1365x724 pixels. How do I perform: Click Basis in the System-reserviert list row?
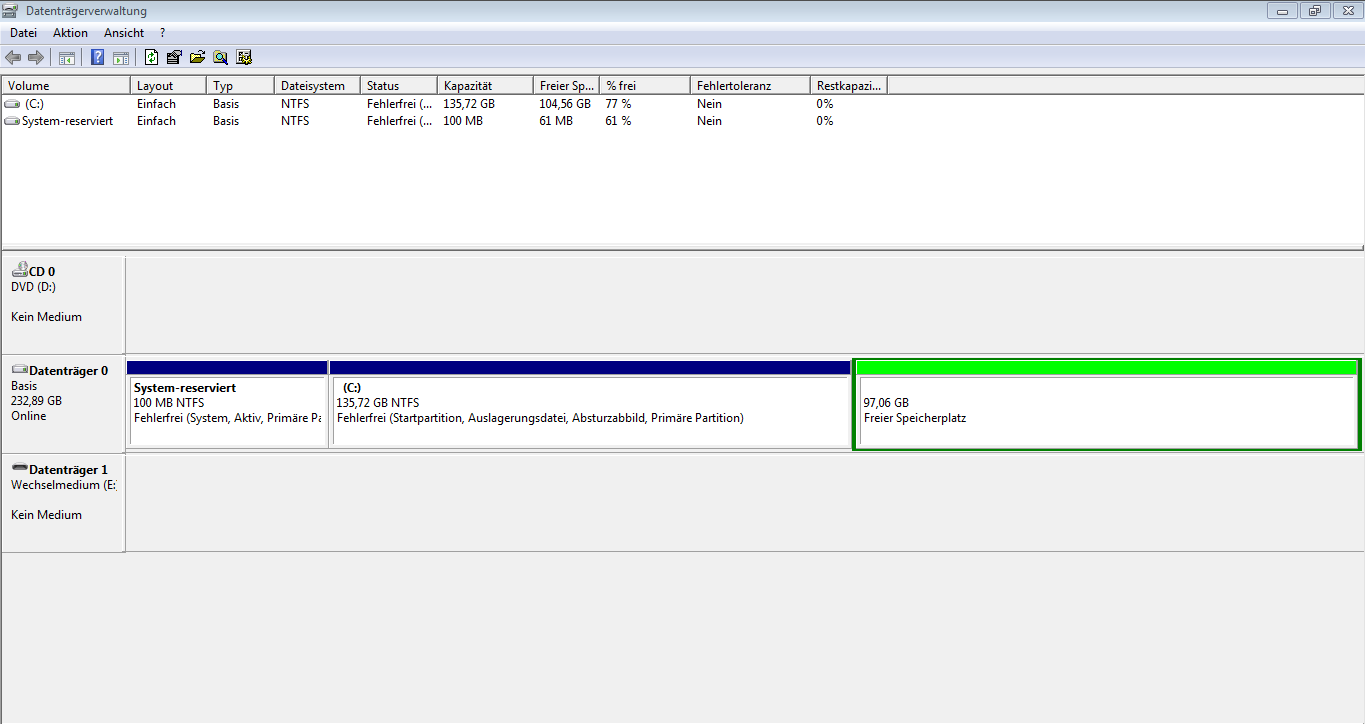click(226, 121)
